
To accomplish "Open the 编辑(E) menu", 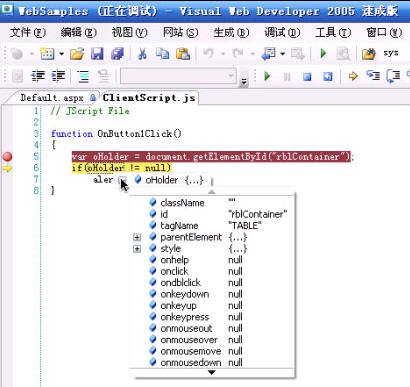I will click(79, 32).
